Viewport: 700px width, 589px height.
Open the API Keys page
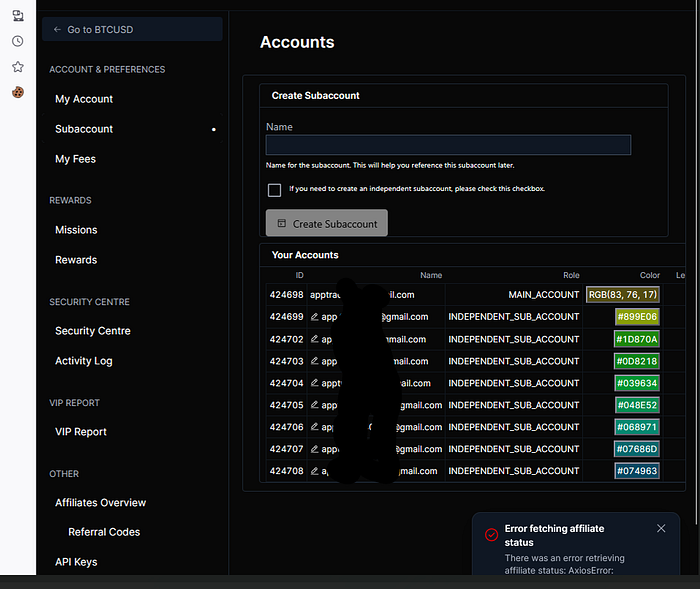pos(76,562)
